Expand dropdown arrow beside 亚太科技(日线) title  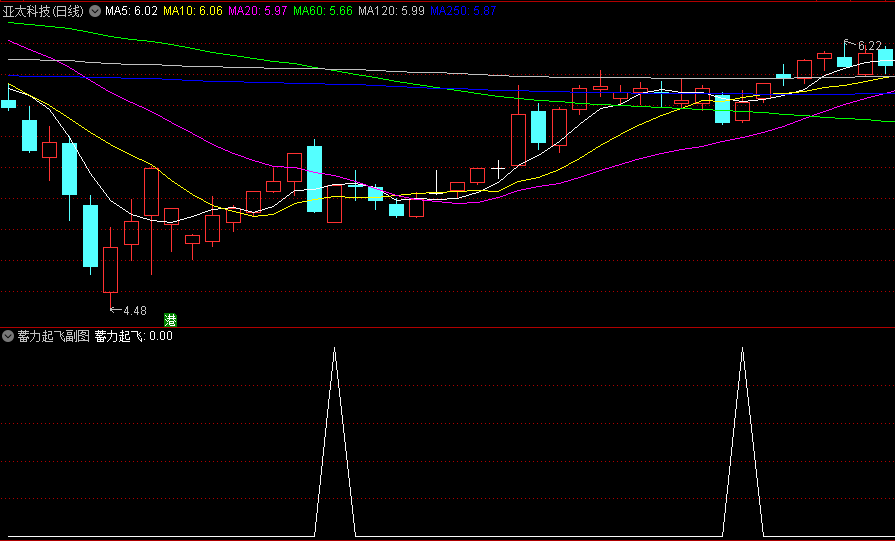tap(95, 11)
